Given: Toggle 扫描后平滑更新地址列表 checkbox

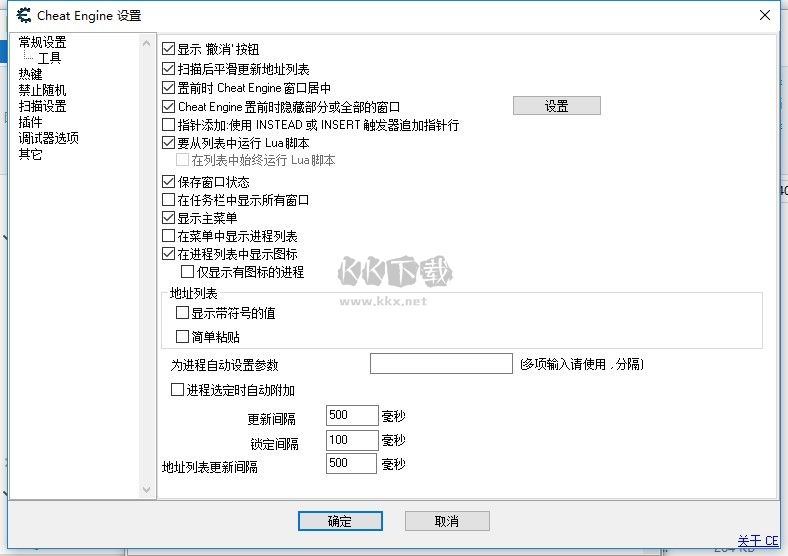Looking at the screenshot, I should pyautogui.click(x=168, y=69).
